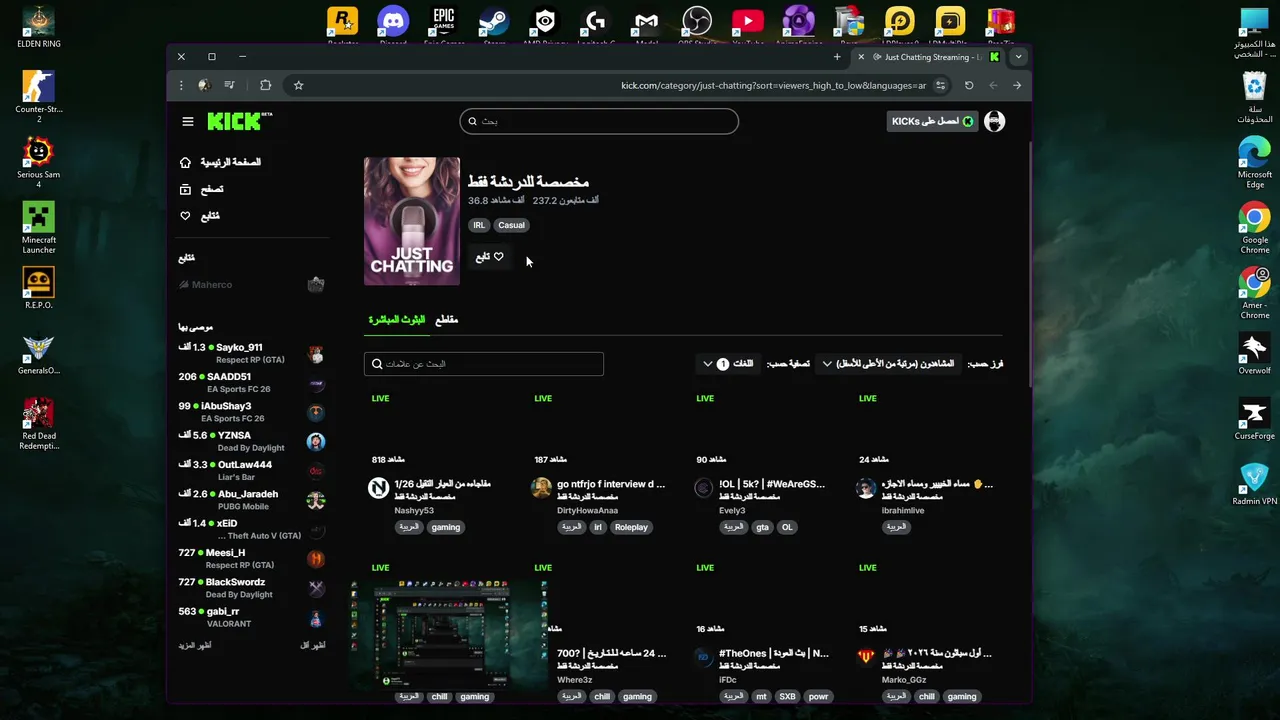Open Epic Games desktop shortcut

click(x=444, y=26)
